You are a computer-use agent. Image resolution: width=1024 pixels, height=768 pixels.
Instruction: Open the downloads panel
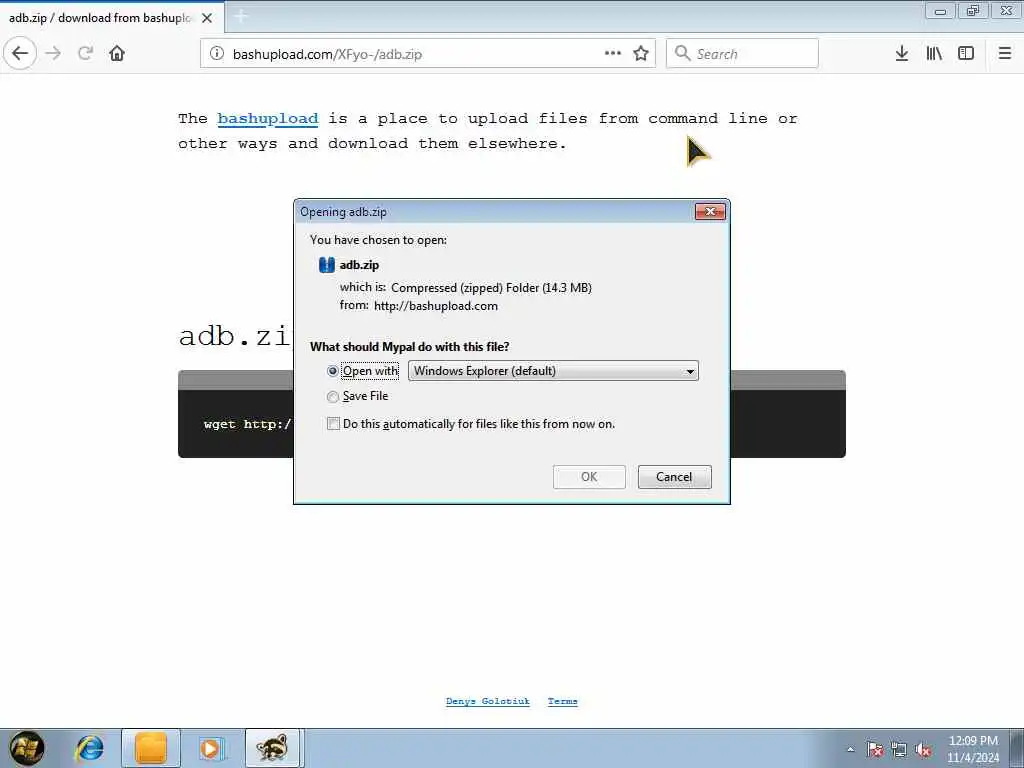[902, 54]
